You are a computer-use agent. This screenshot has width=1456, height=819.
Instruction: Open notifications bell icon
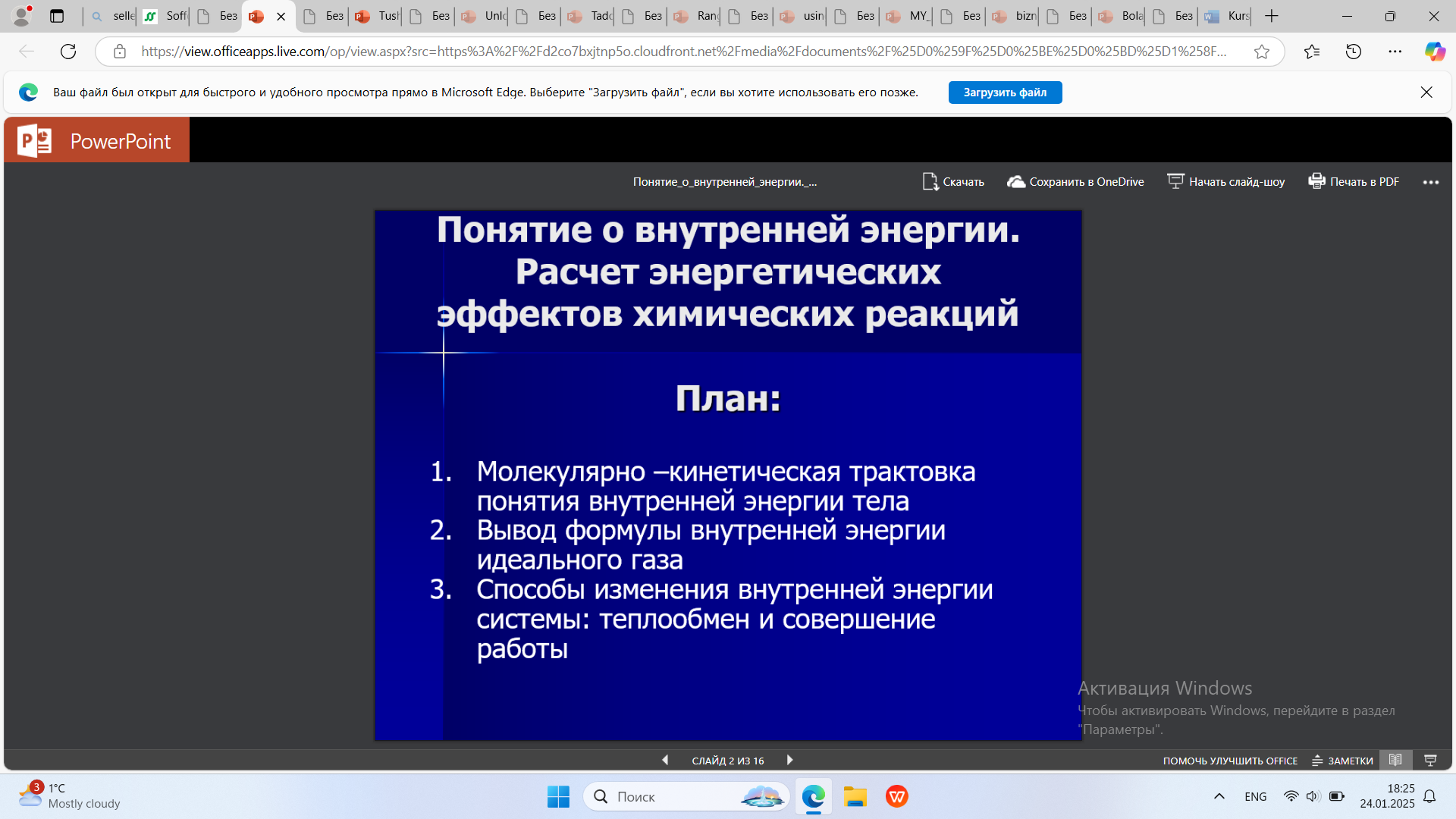click(x=1429, y=796)
